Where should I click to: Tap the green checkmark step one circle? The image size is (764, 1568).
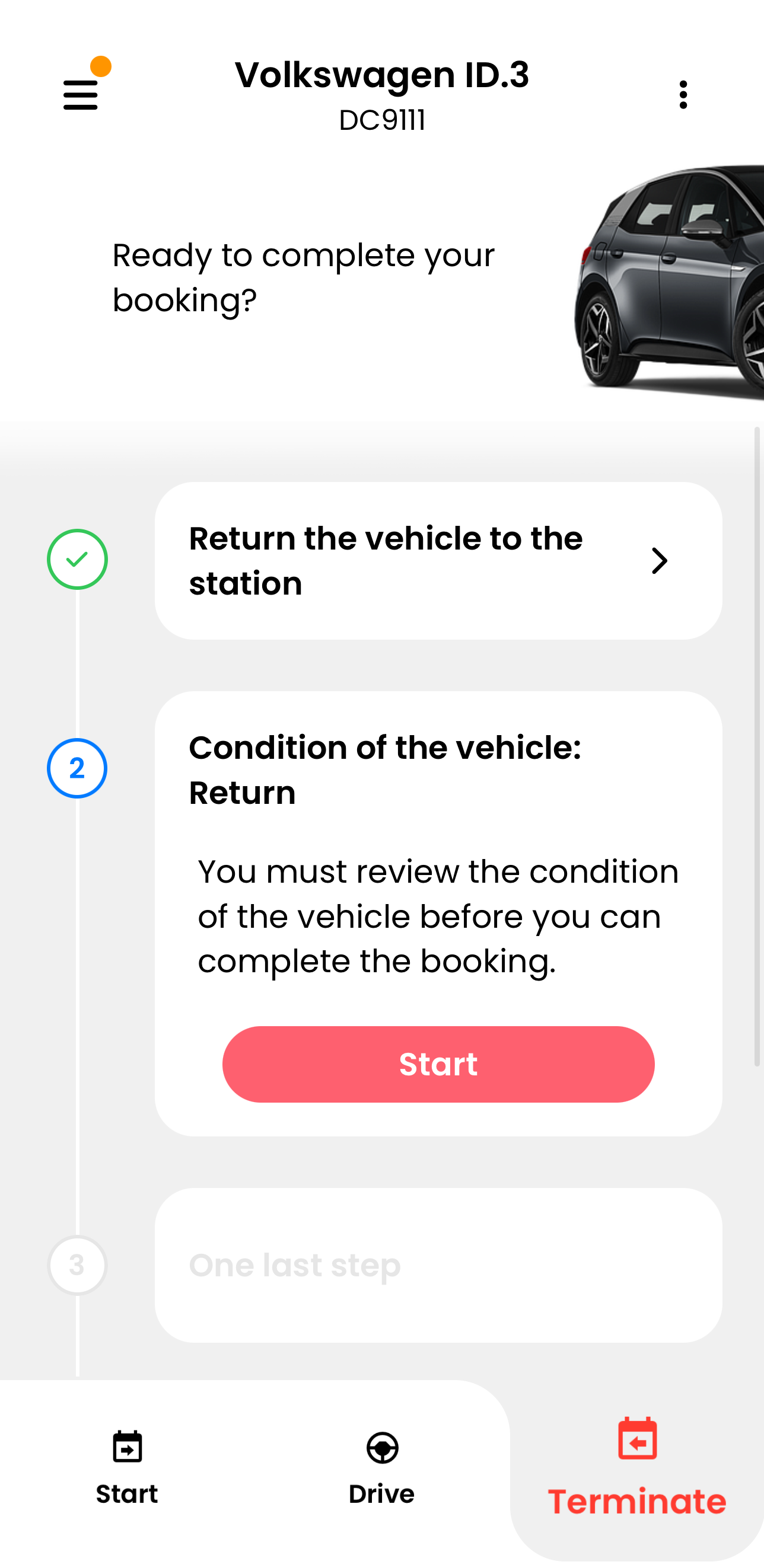(77, 560)
